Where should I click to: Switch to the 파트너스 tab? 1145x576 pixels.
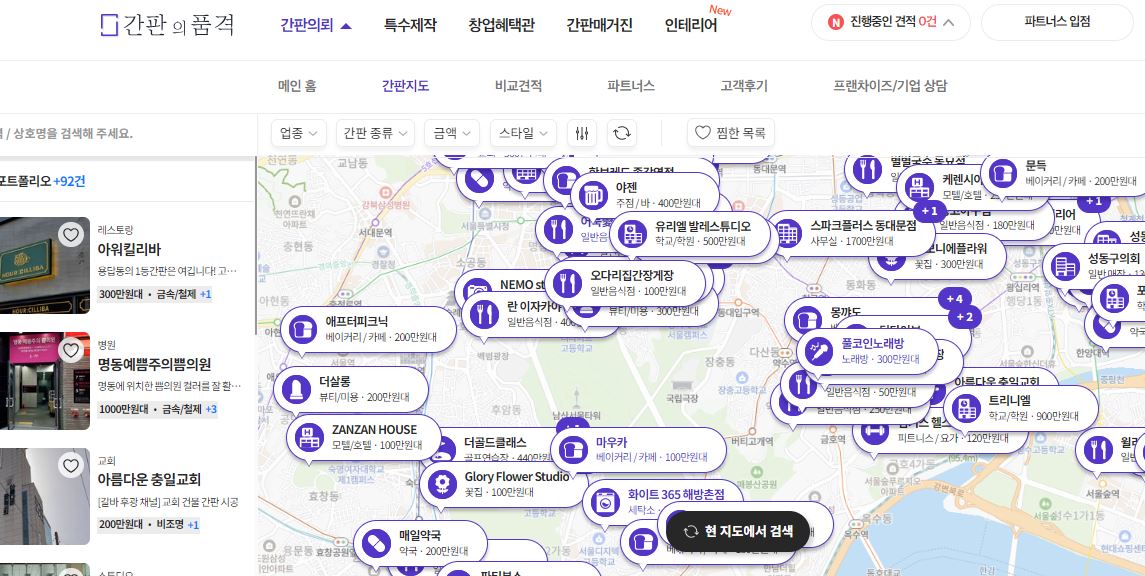[x=631, y=85]
